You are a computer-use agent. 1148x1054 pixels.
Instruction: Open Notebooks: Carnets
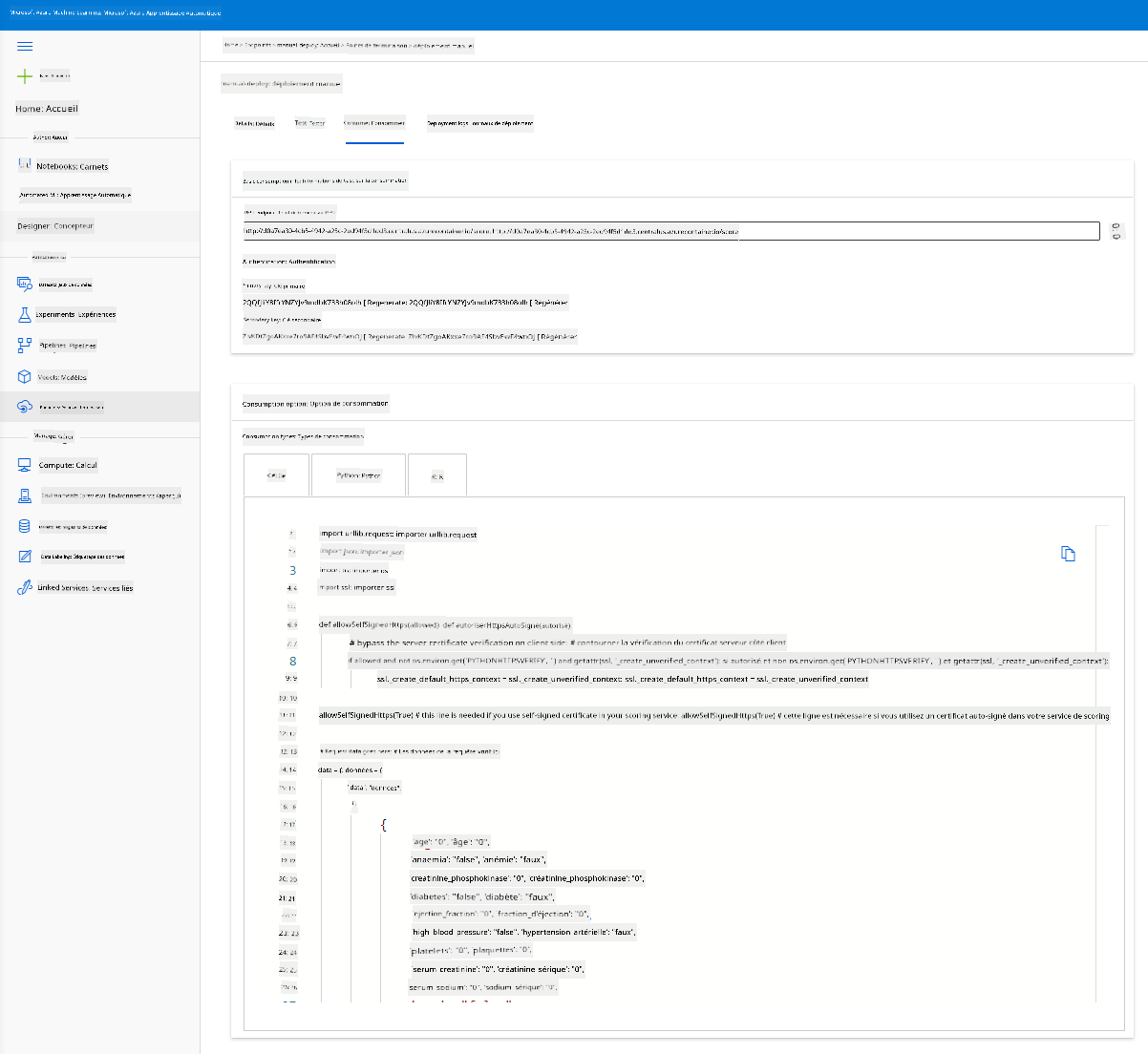pos(73,166)
